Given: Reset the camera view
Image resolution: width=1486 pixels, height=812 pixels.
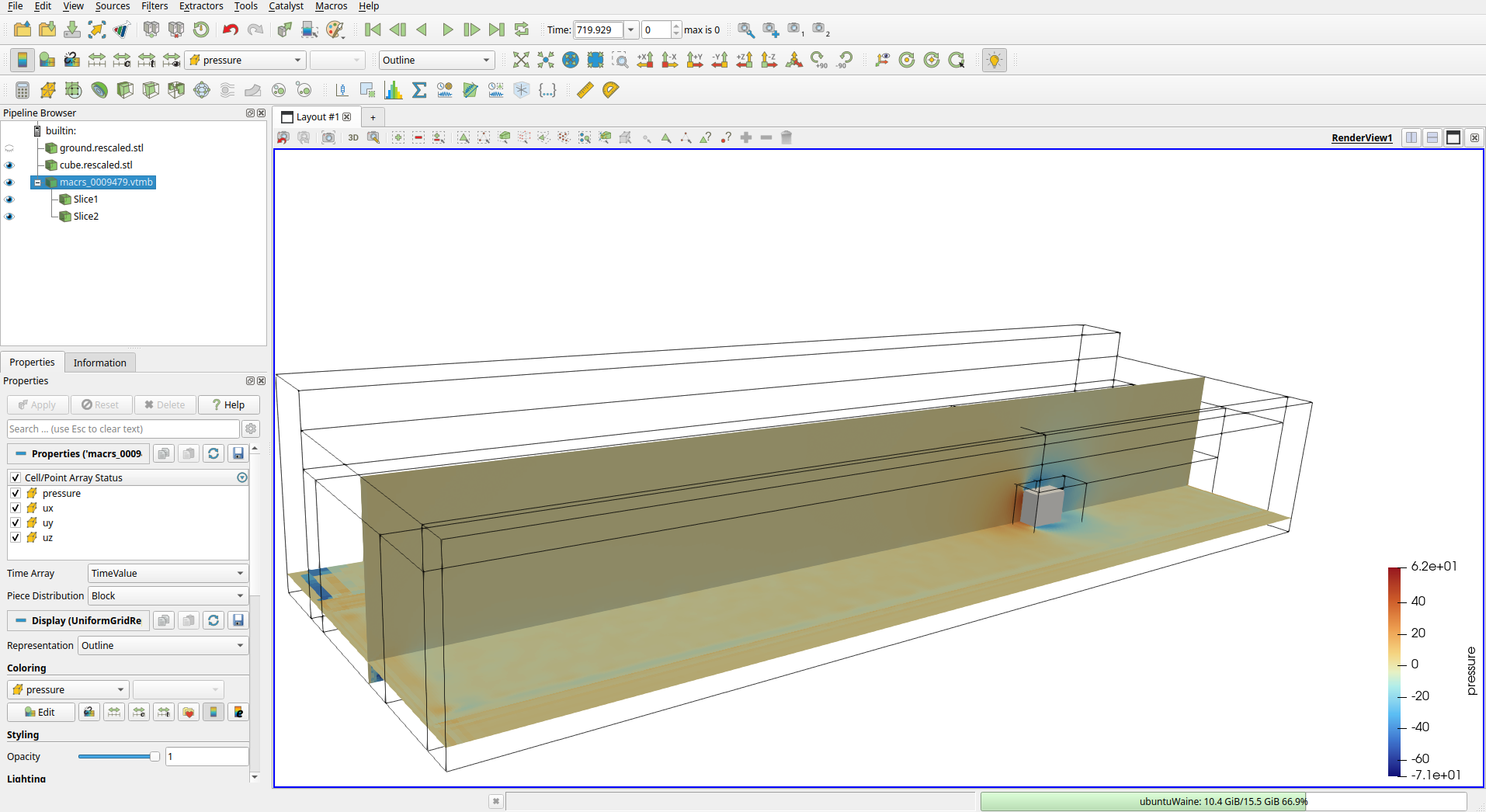Looking at the screenshot, I should tap(521, 60).
